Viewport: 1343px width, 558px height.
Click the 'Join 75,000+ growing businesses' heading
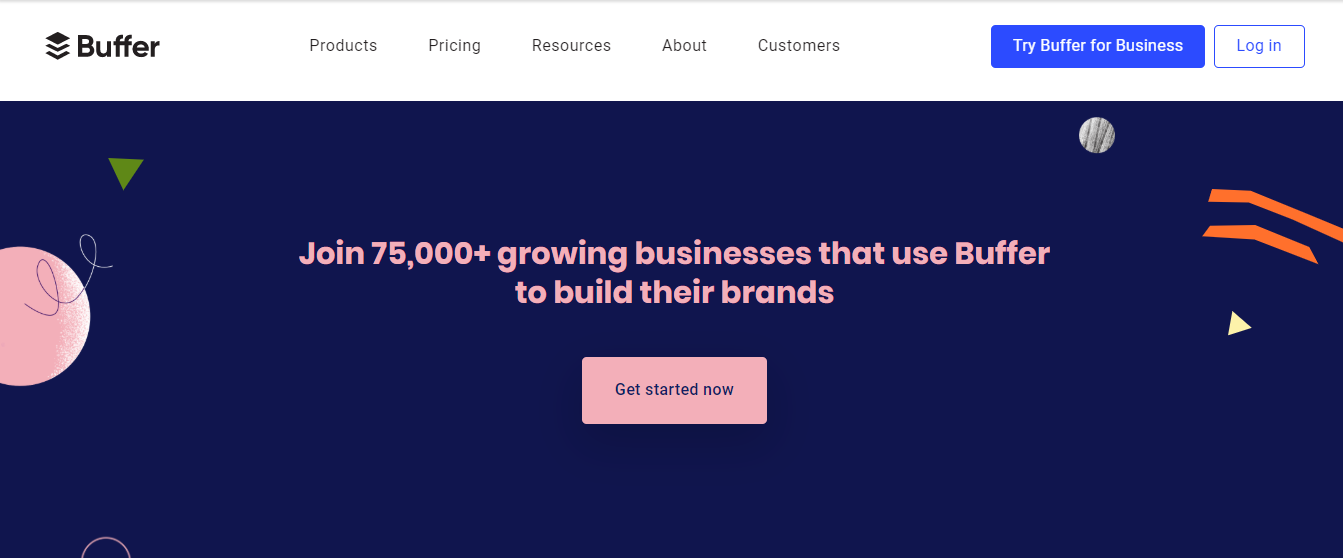tap(674, 253)
